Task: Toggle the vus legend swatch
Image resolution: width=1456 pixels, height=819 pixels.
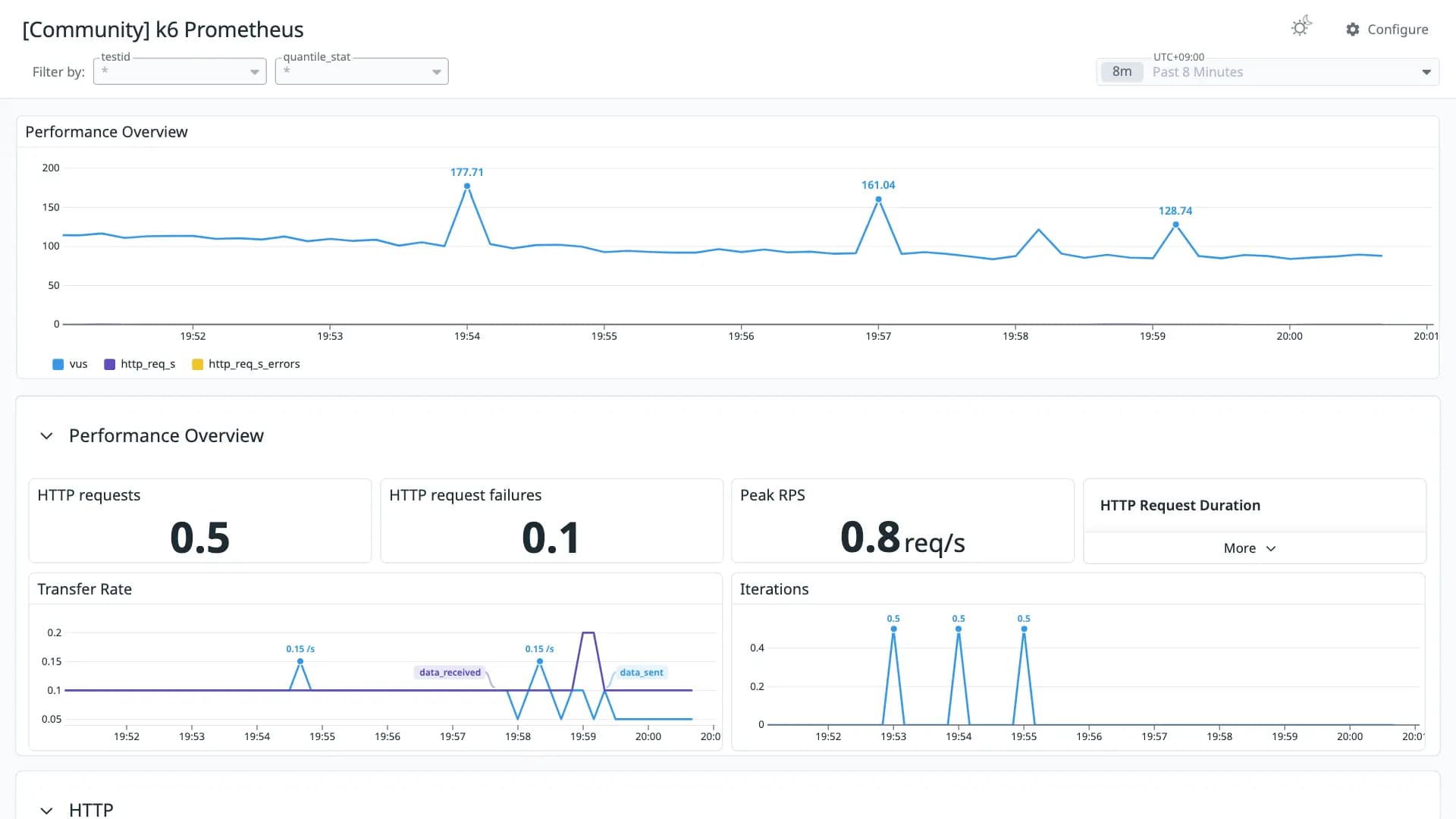Action: [58, 364]
